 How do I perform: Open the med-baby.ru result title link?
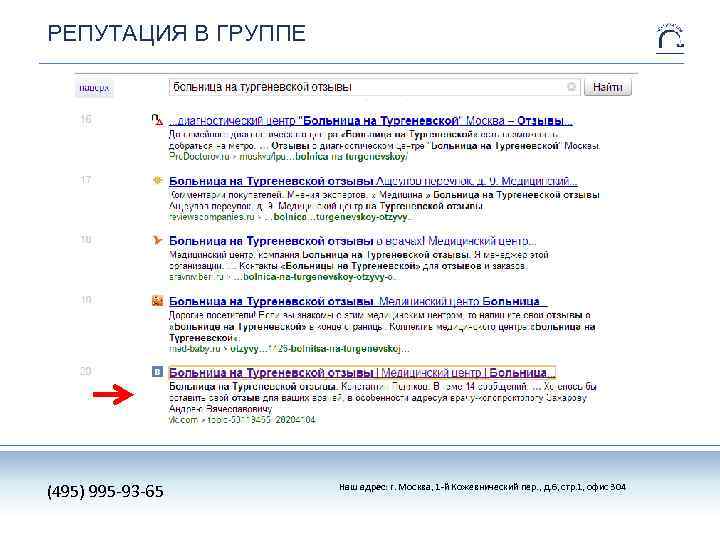(358, 301)
